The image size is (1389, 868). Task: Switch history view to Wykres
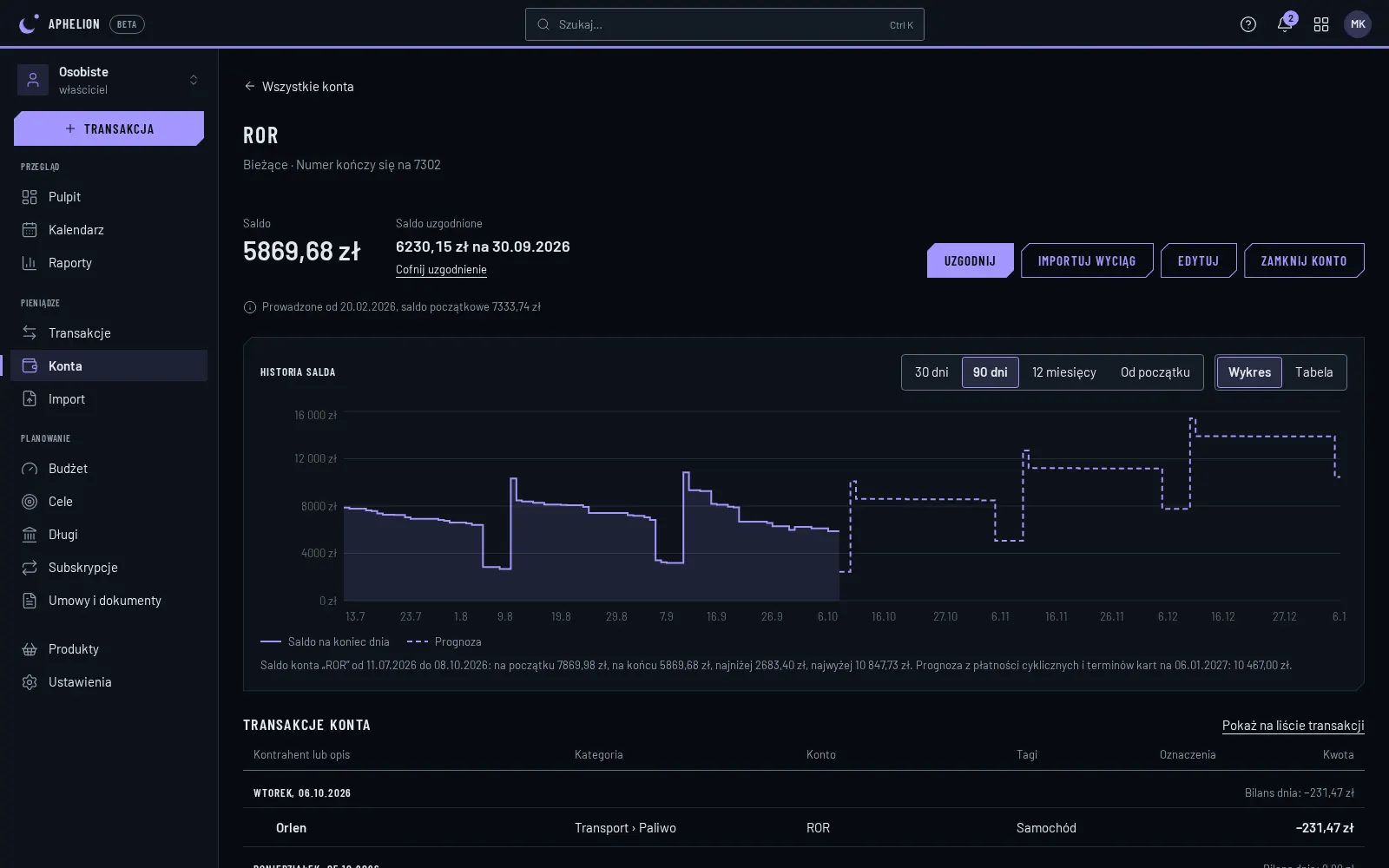coord(1249,372)
